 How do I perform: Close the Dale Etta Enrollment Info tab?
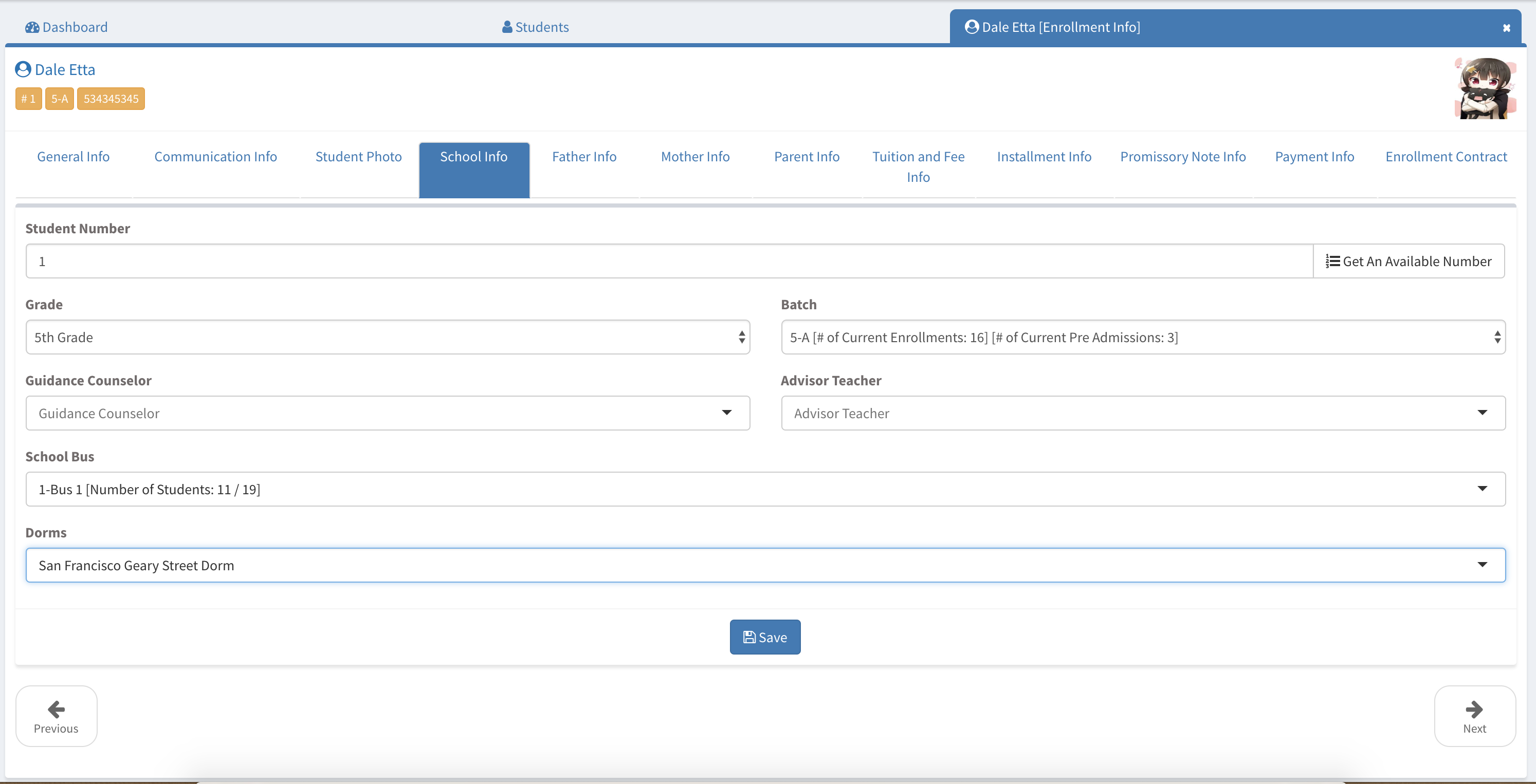pyautogui.click(x=1506, y=28)
